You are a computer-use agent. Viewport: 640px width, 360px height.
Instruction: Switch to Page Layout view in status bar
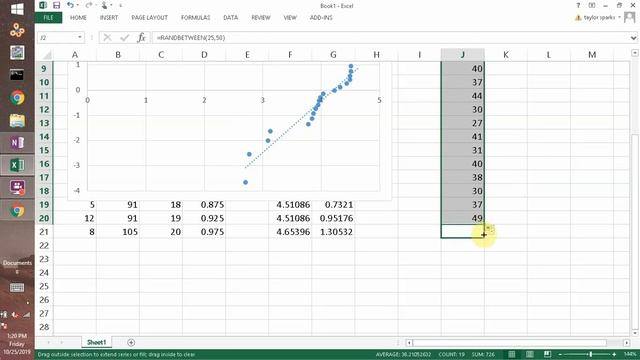[529, 354]
